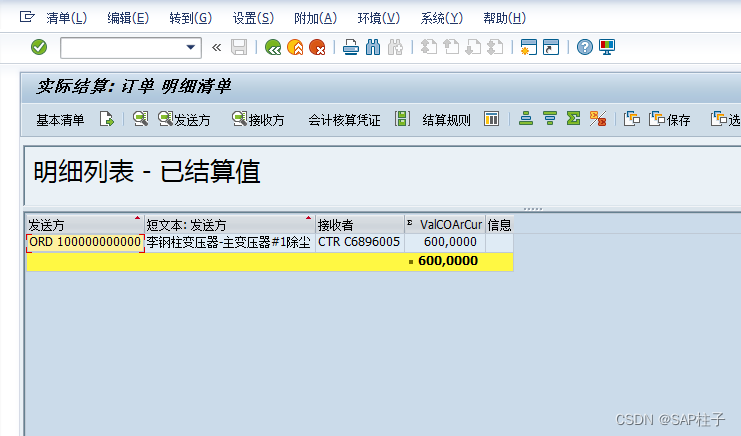The image size is (741, 436).
Task: Click the First Page icon
Action: click(429, 47)
